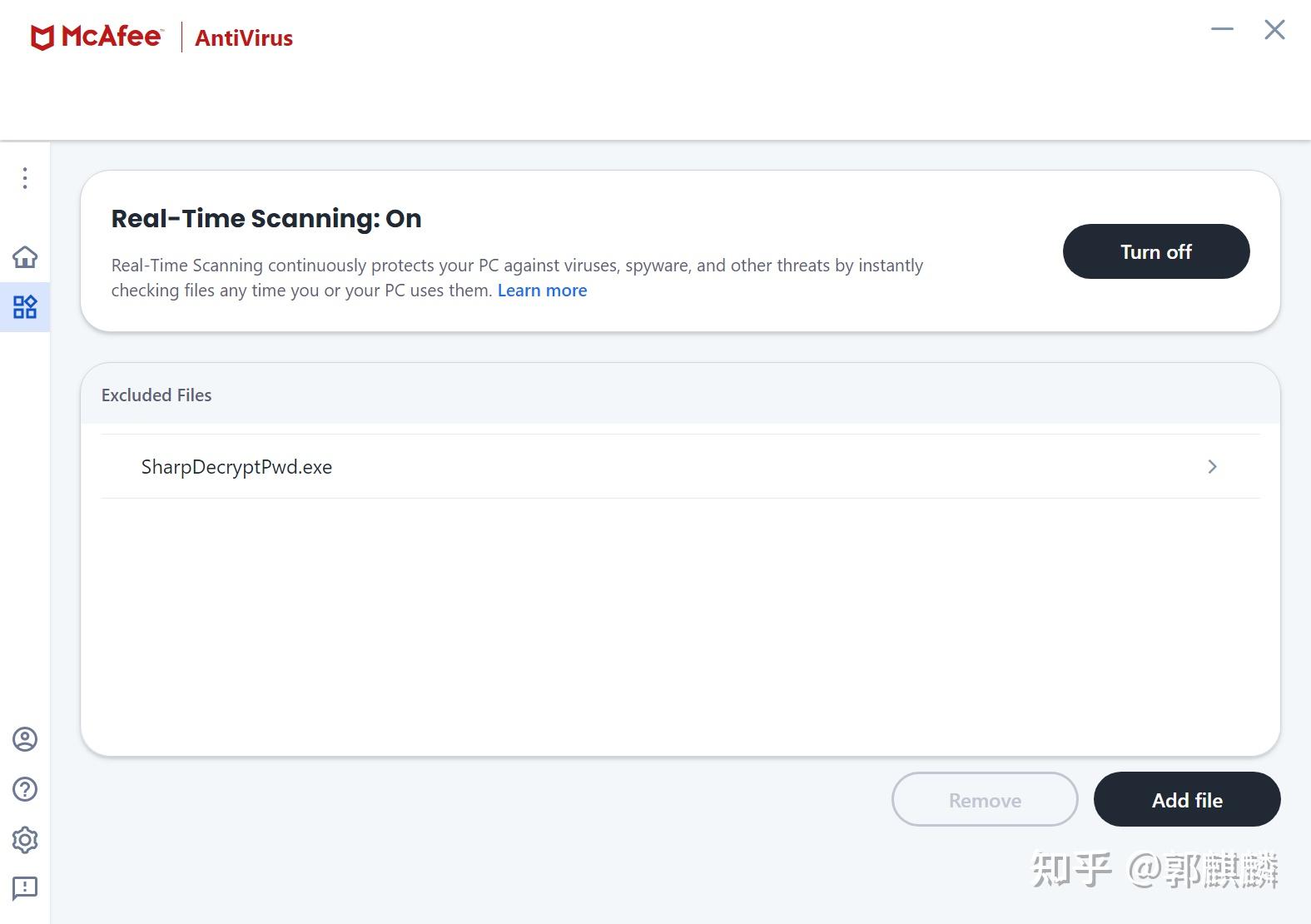
Task: Click the Remove button
Action: pos(985,799)
